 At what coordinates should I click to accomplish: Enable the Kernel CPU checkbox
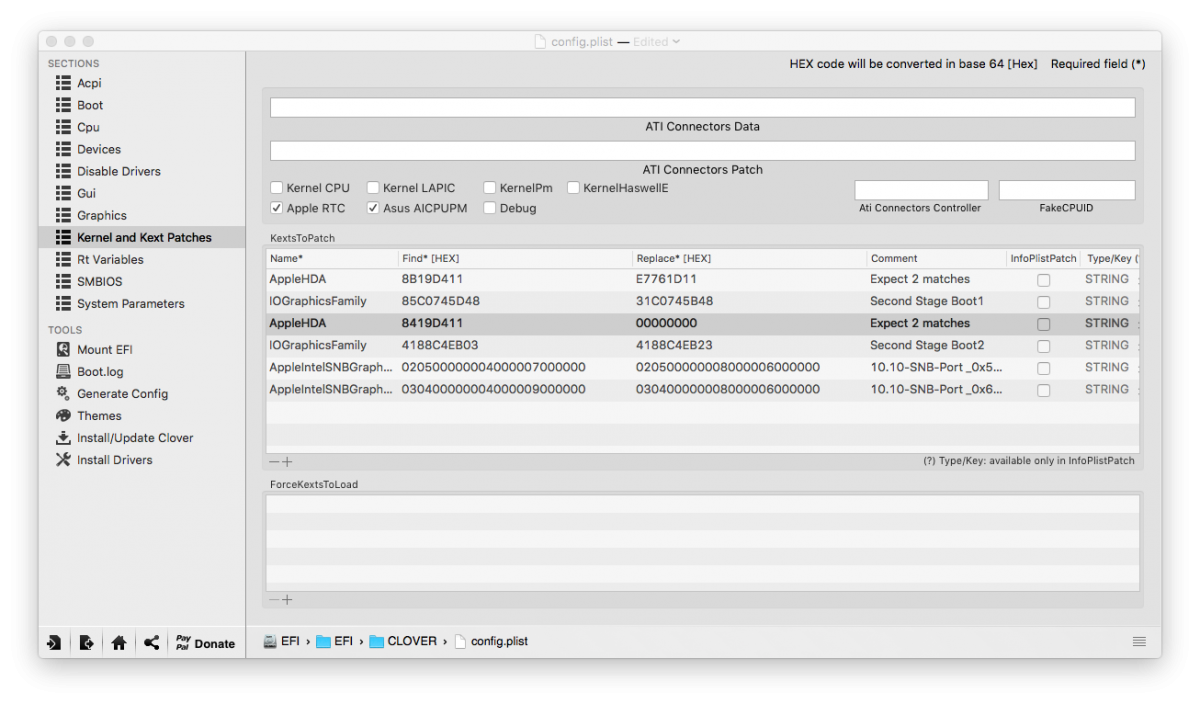pyautogui.click(x=277, y=188)
